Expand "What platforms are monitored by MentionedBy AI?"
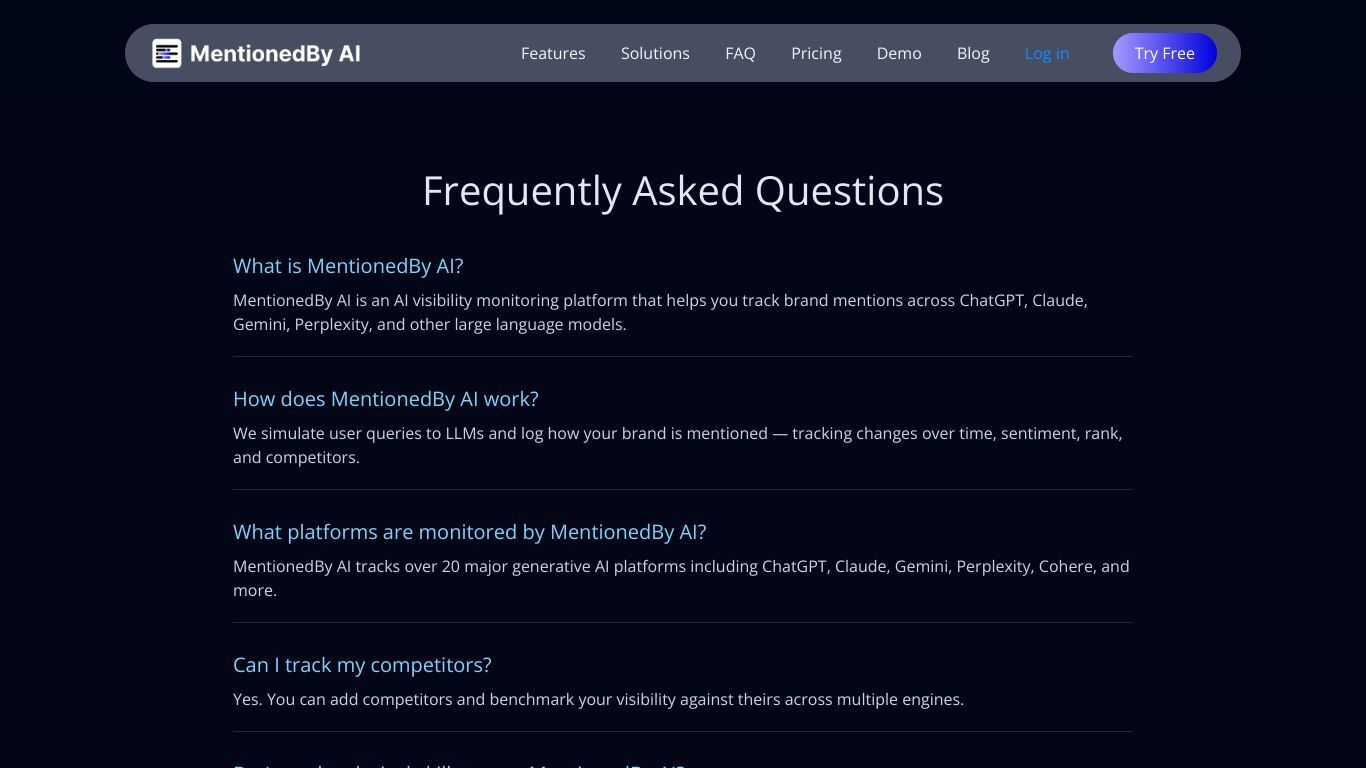This screenshot has height=768, width=1366. [470, 532]
